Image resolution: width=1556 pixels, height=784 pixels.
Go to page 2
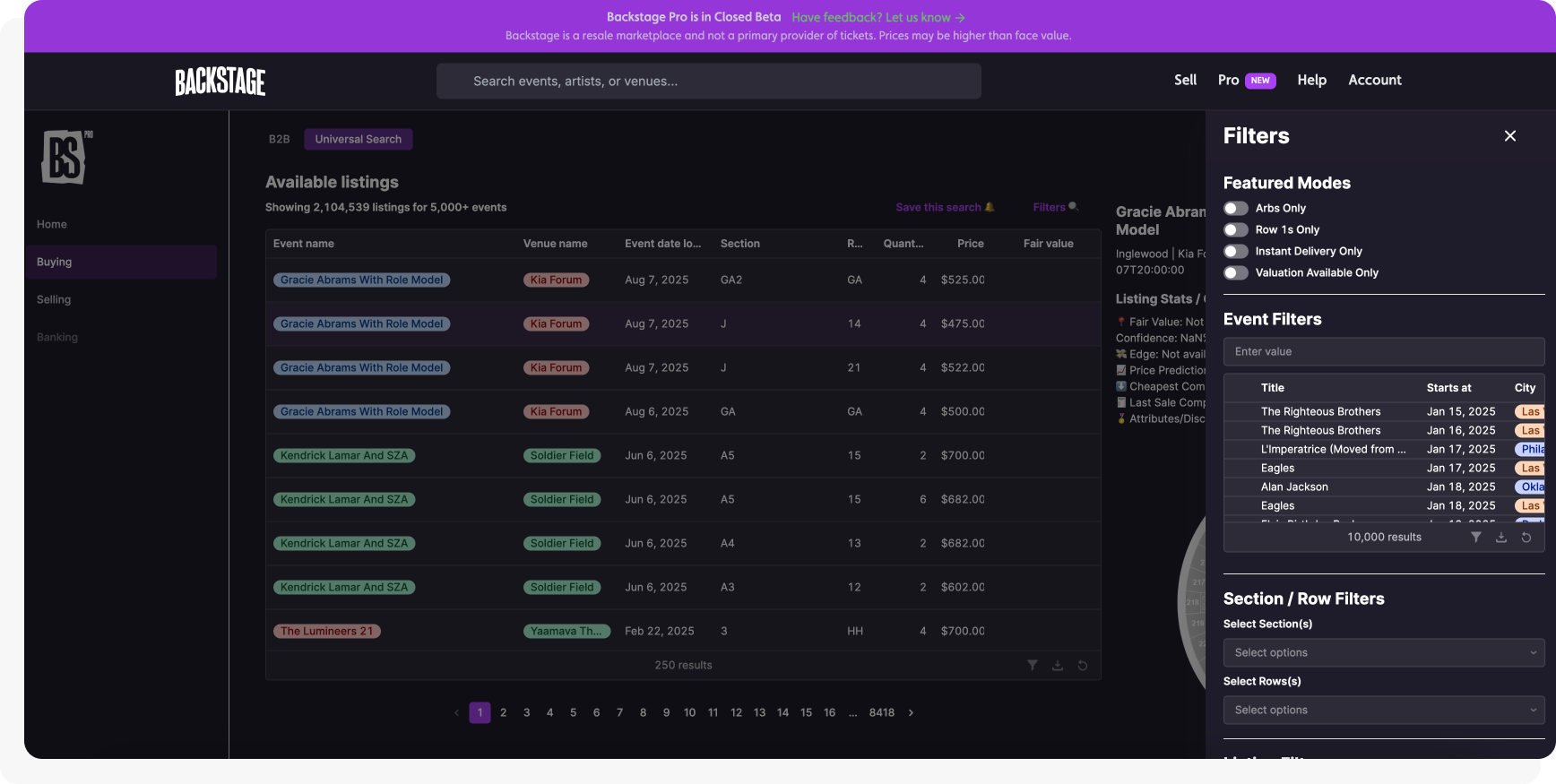click(504, 712)
